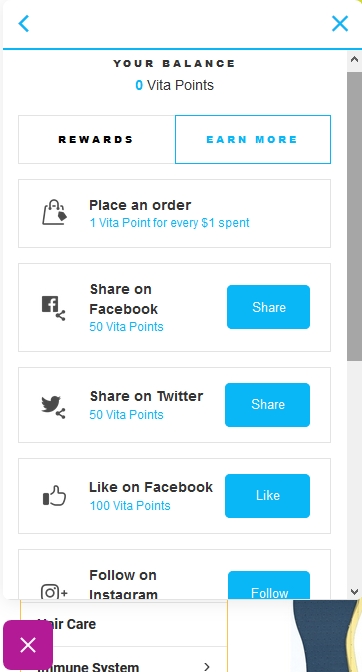Click the Instagram follow icon
This screenshot has width=362, height=672.
coord(54,592)
